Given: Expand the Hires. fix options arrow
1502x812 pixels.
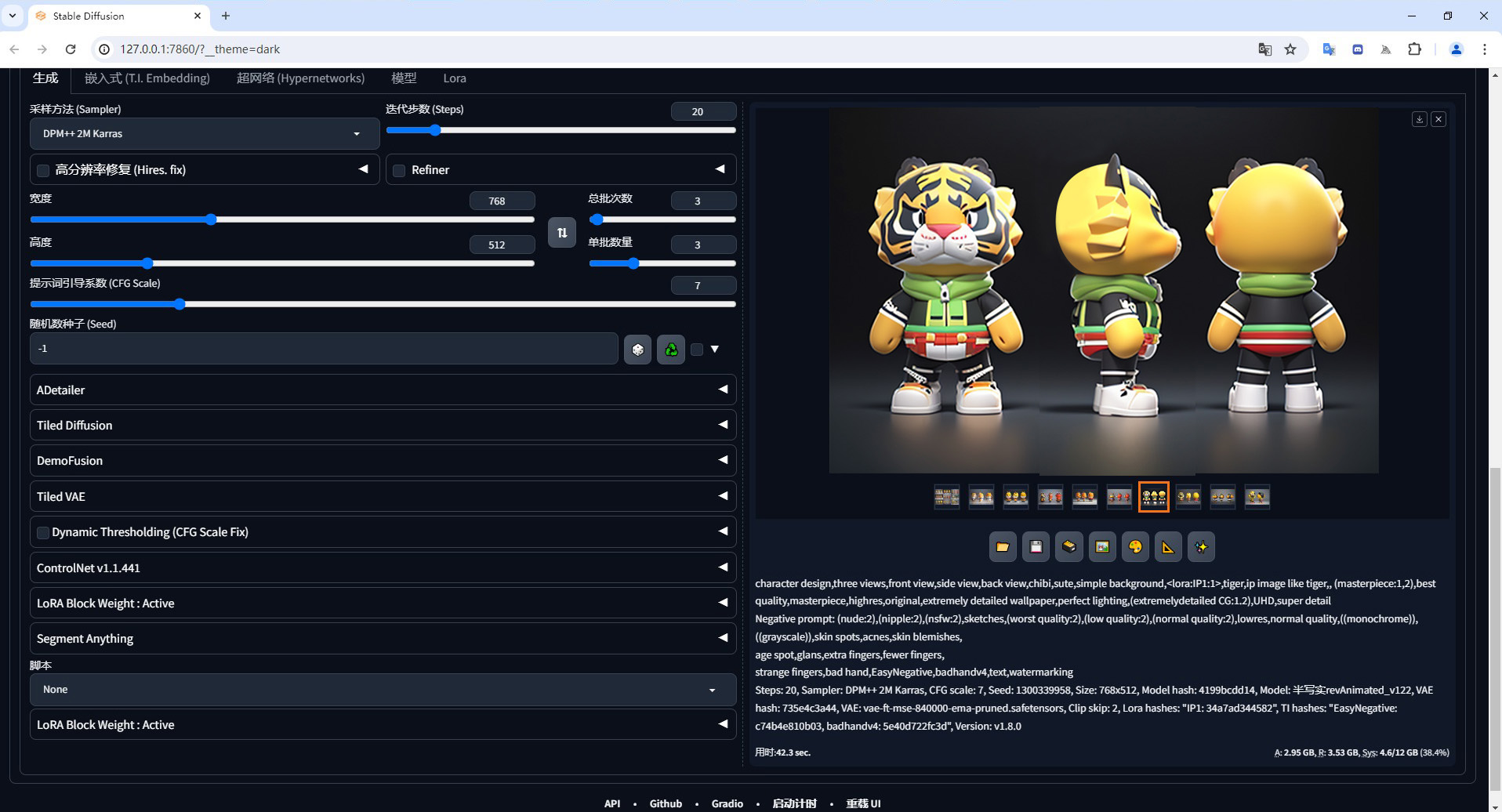Looking at the screenshot, I should pyautogui.click(x=363, y=169).
